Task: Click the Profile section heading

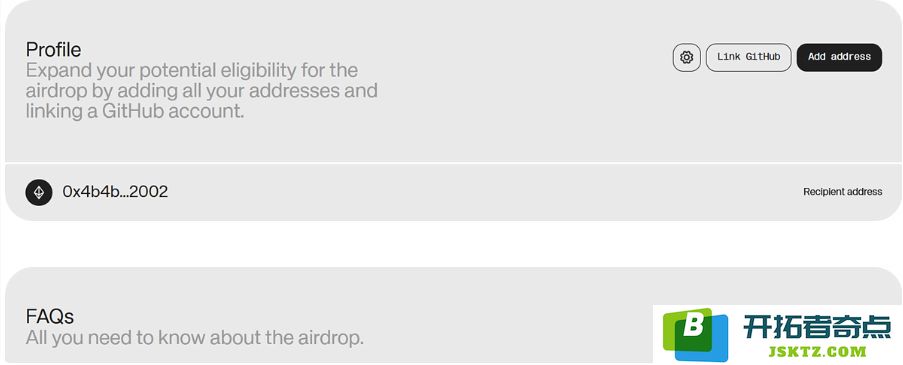Action: click(x=54, y=50)
